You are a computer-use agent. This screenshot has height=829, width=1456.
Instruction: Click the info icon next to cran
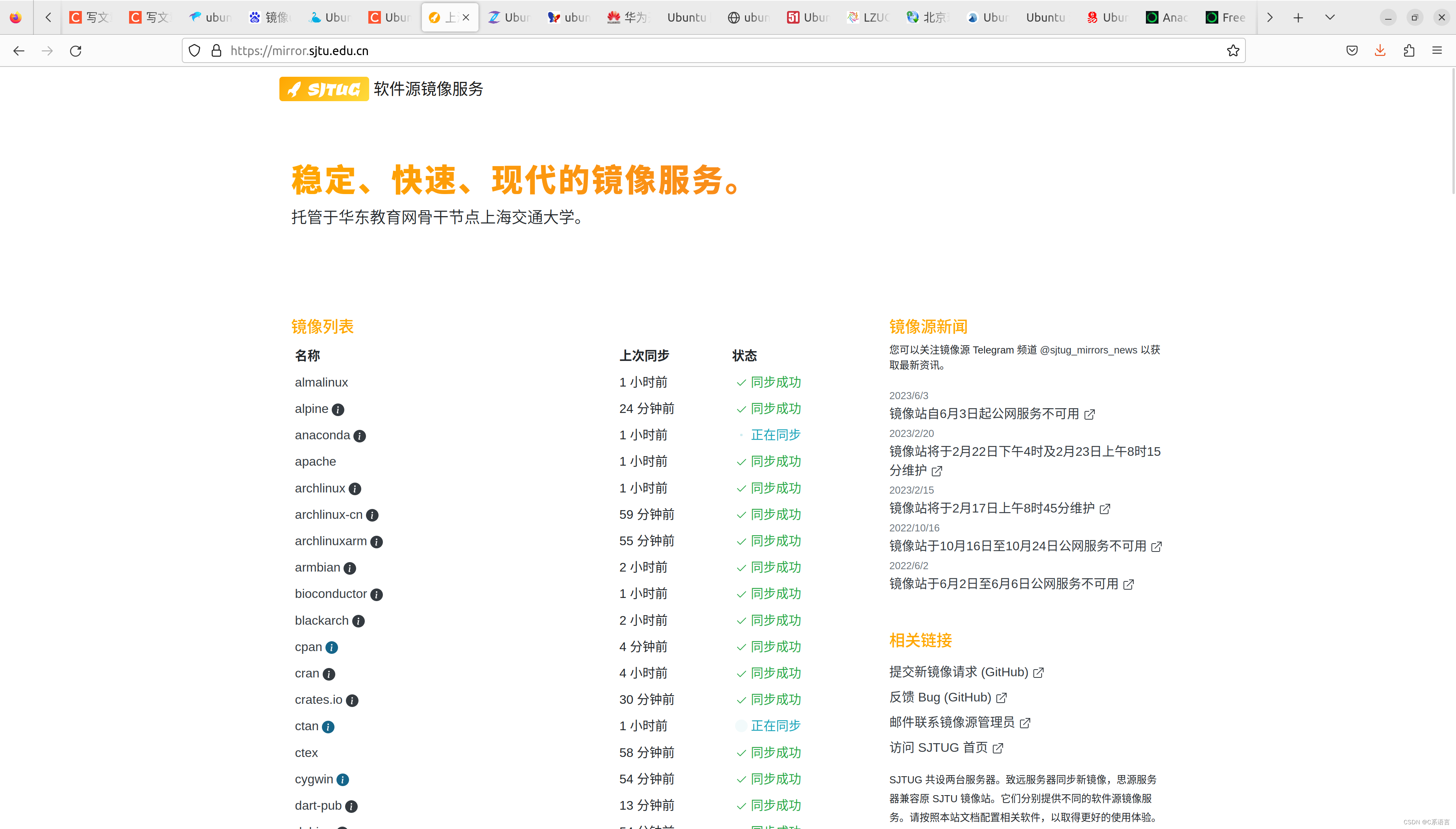click(329, 674)
